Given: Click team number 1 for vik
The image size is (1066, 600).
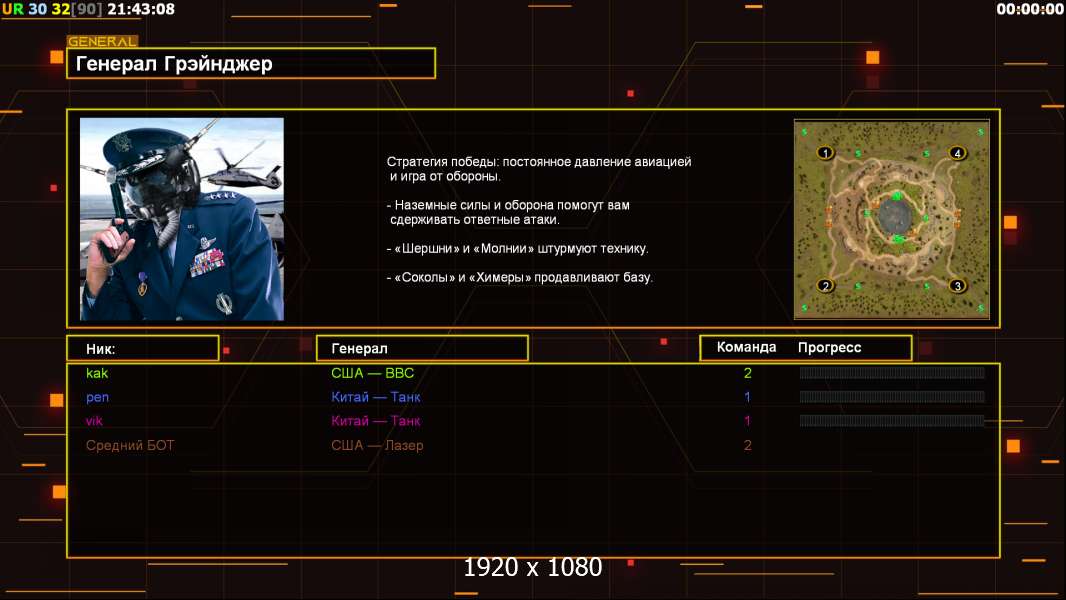Looking at the screenshot, I should point(747,421).
